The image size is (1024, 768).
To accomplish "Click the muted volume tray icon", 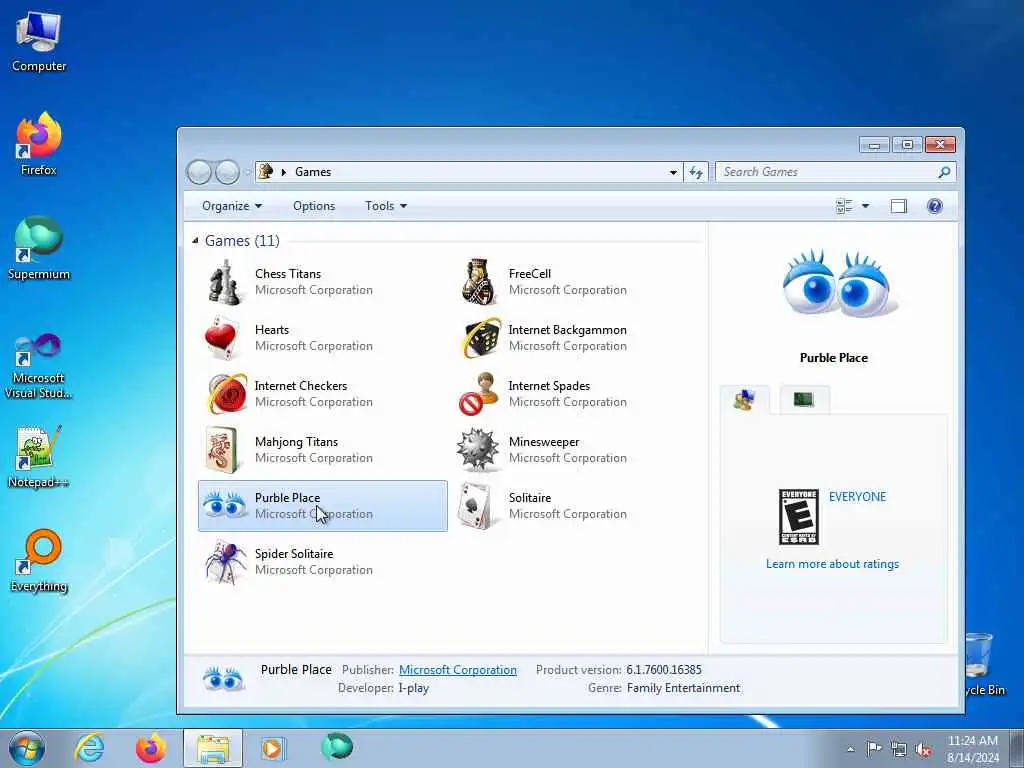I will click(923, 750).
